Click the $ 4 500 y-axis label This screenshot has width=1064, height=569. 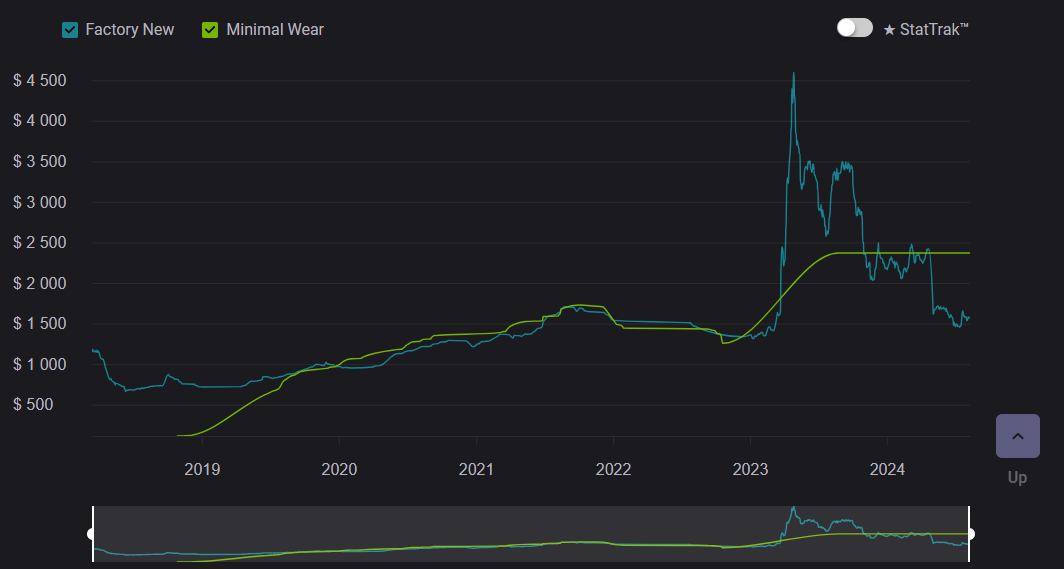[40, 81]
